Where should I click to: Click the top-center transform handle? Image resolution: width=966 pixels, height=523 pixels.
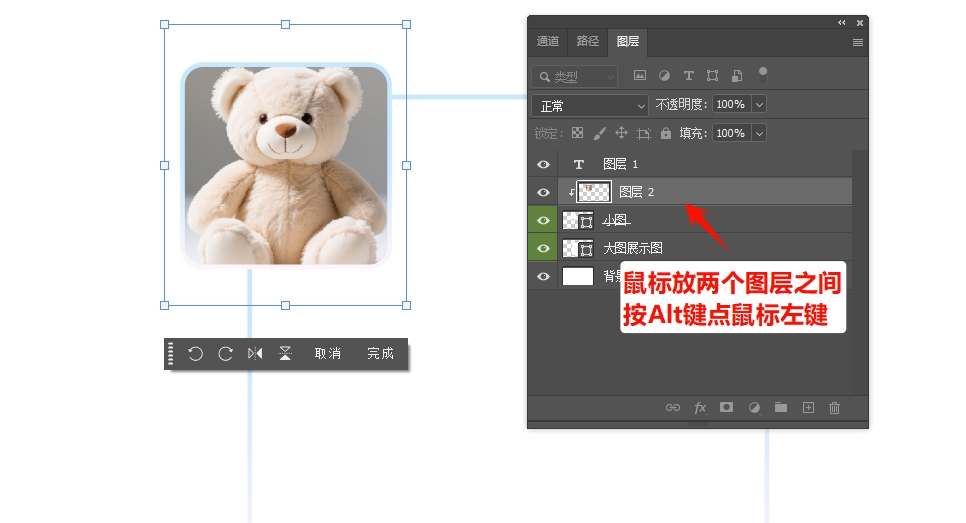tap(285, 25)
